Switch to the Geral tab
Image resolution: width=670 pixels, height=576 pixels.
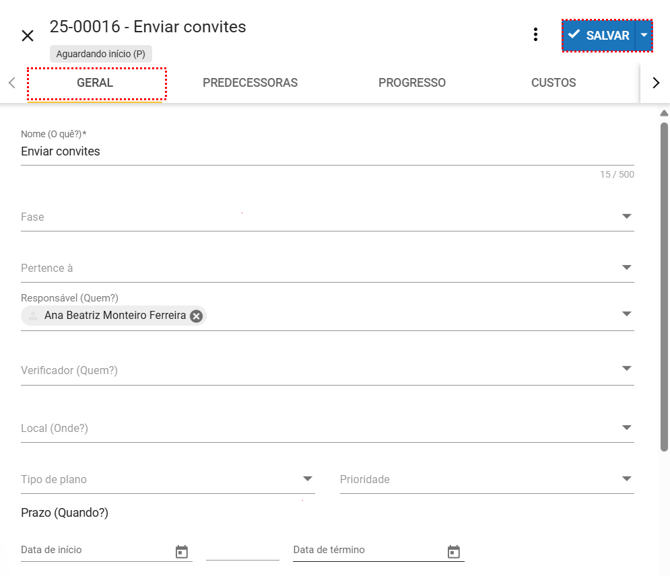pos(95,83)
